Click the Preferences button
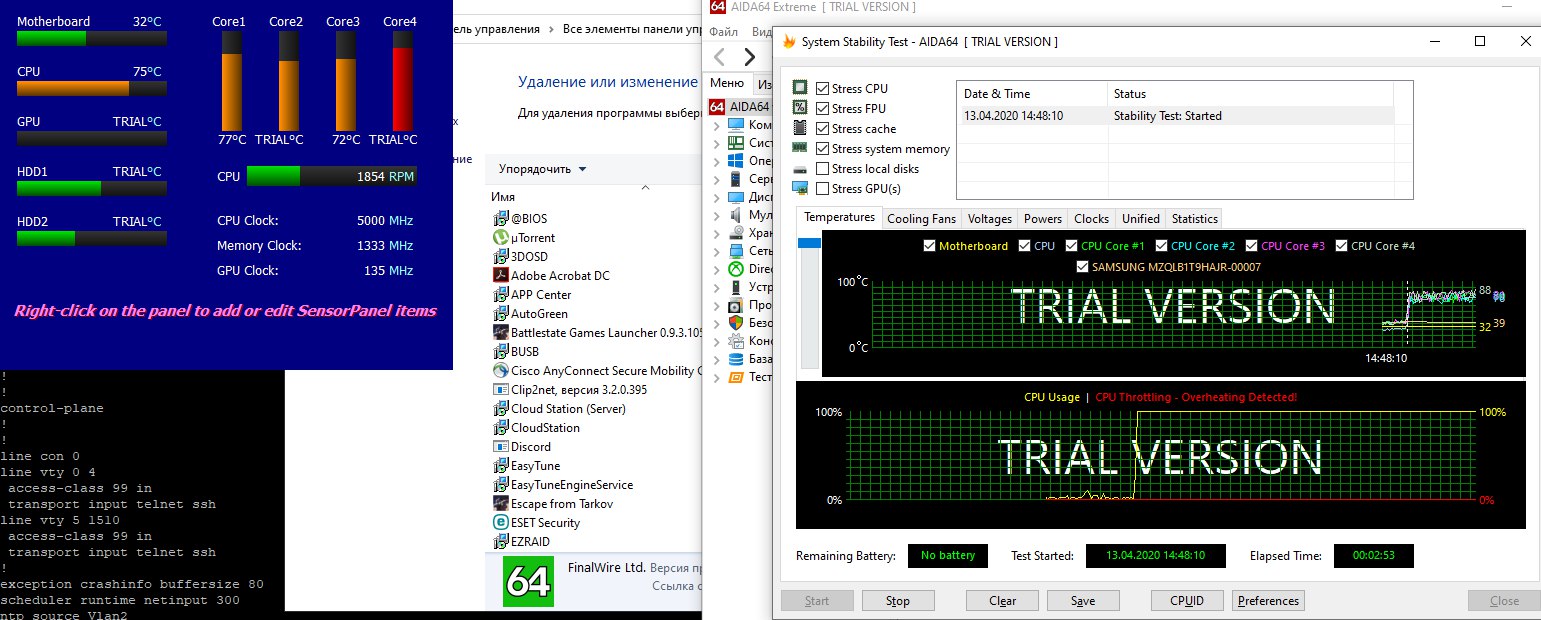The width and height of the screenshot is (1541, 620). pyautogui.click(x=1268, y=601)
